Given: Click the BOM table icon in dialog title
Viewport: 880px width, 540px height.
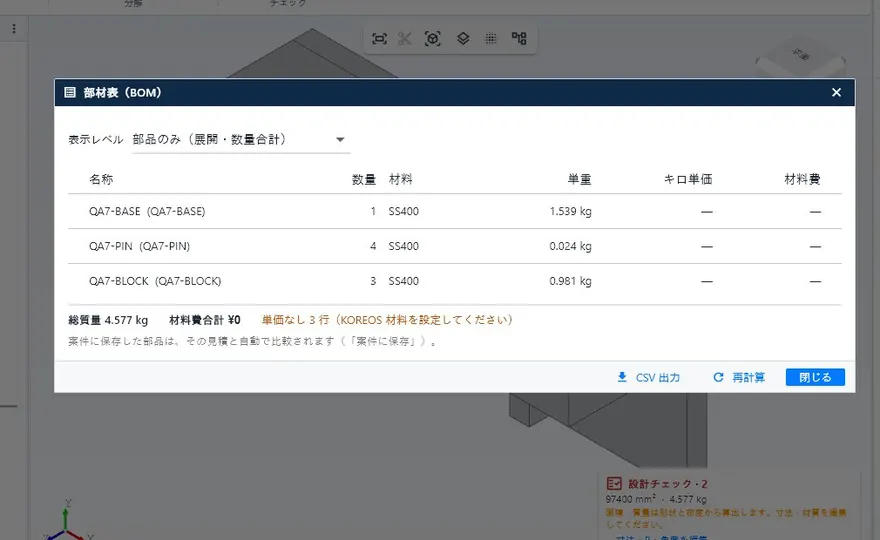Looking at the screenshot, I should [70, 93].
